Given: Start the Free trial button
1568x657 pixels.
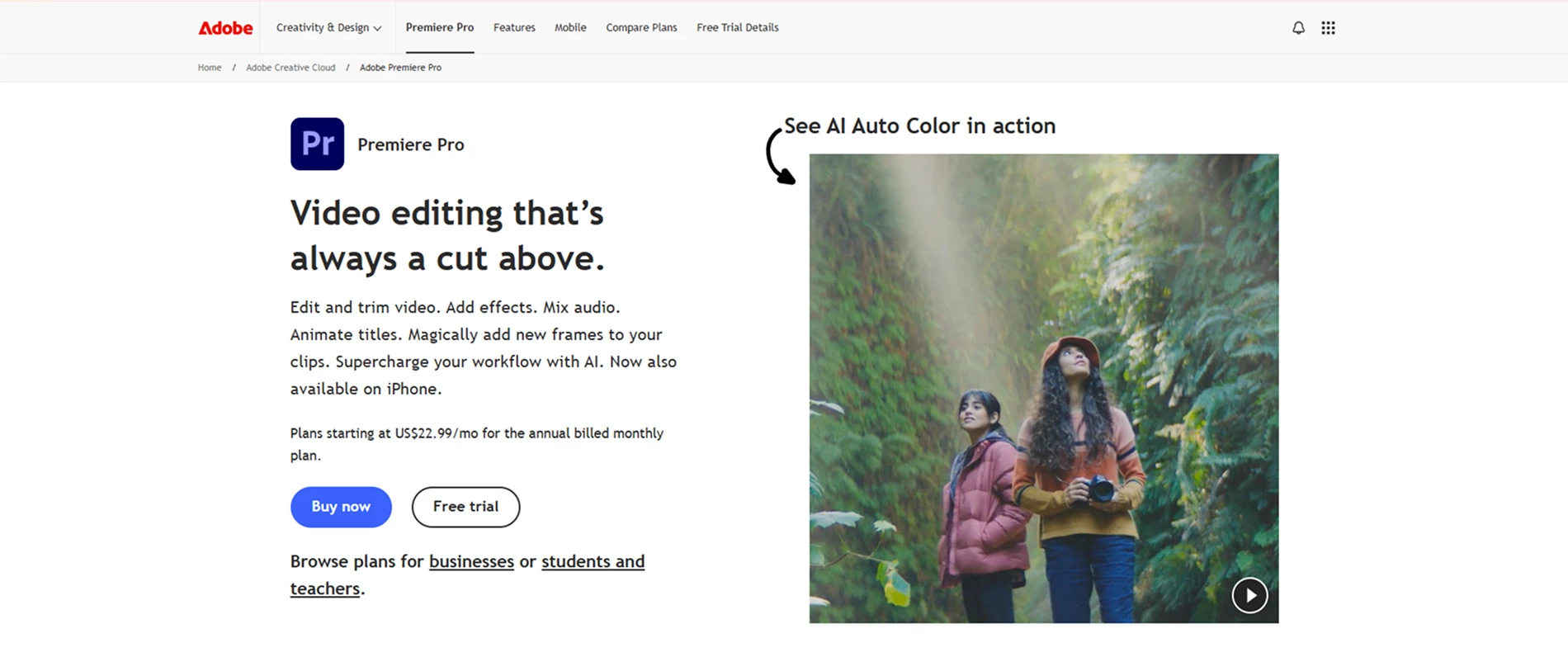Looking at the screenshot, I should pyautogui.click(x=465, y=507).
